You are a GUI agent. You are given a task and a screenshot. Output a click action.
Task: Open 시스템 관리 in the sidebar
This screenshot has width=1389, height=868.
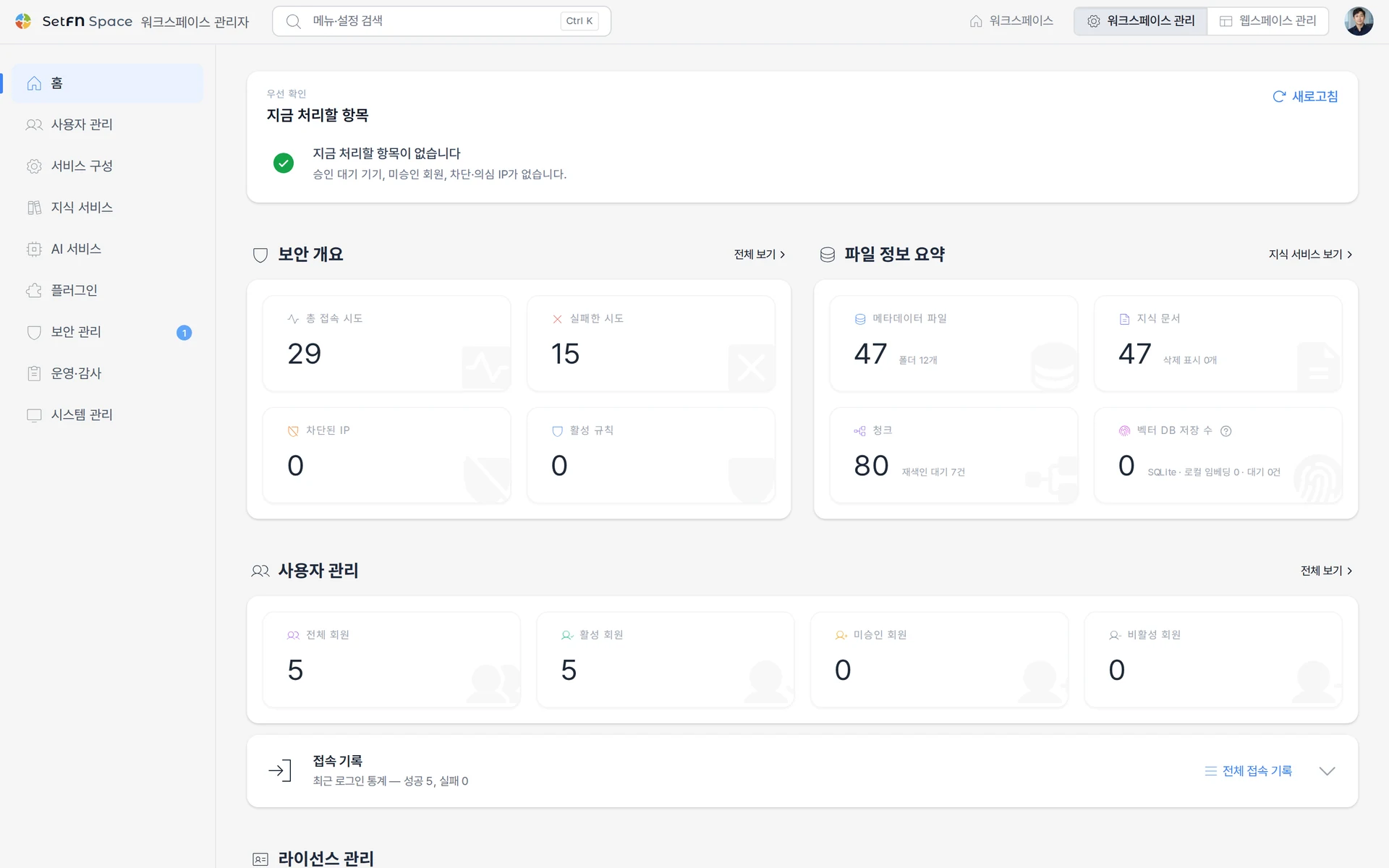coord(107,415)
